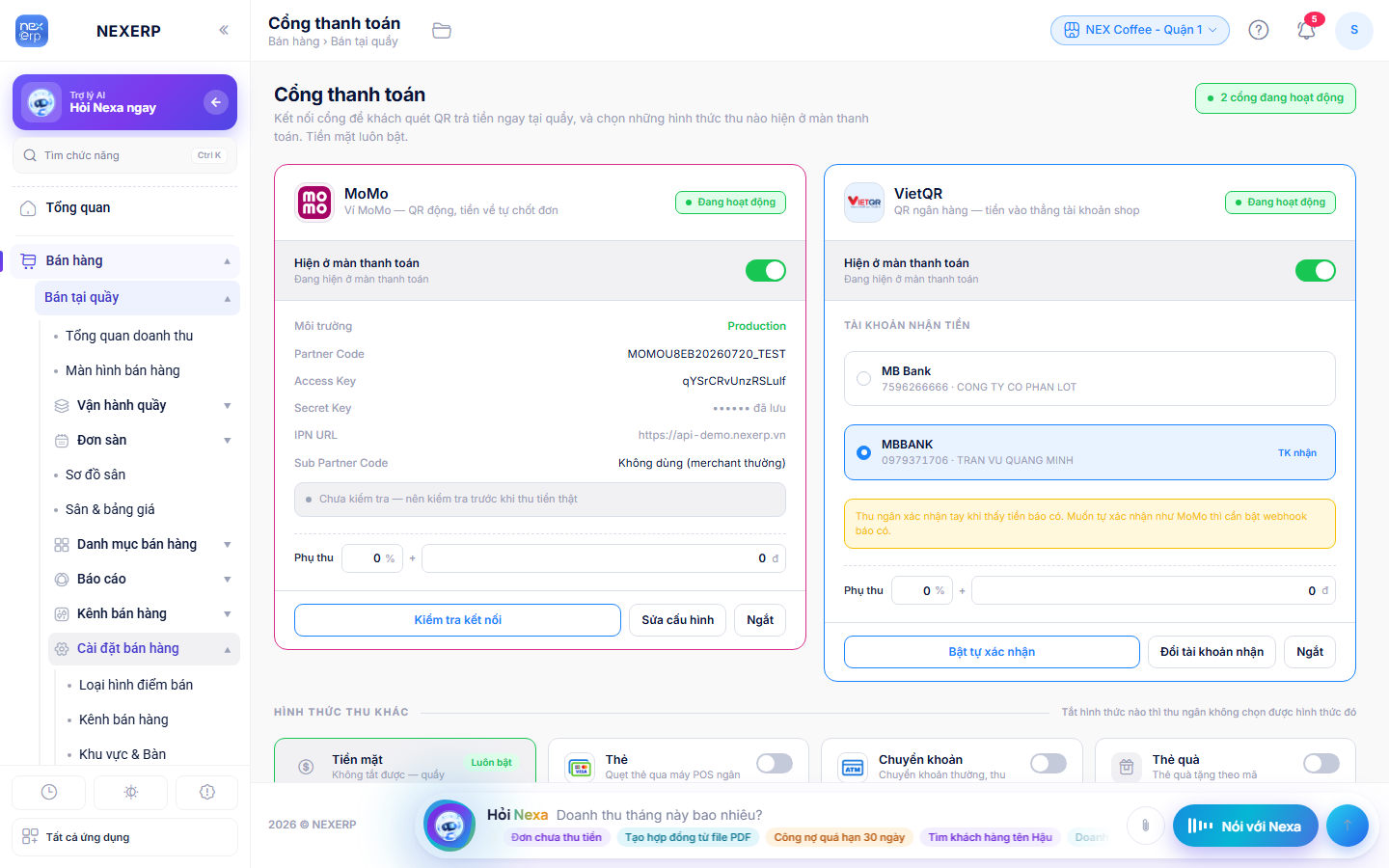Expand the Danh mục bán hàng submenu

[x=228, y=545]
